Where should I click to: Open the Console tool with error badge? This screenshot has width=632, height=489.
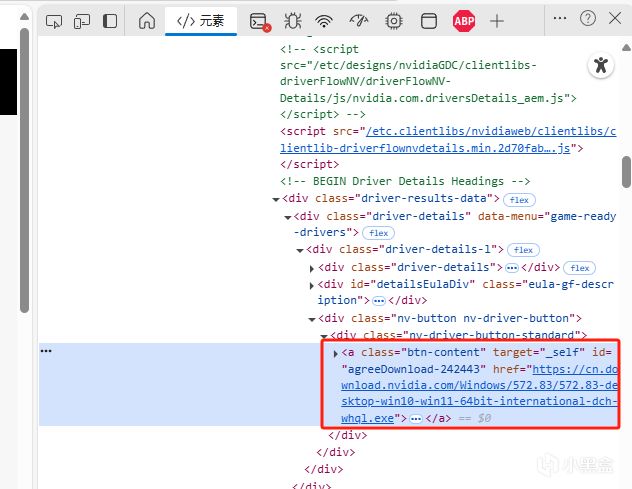click(260, 22)
